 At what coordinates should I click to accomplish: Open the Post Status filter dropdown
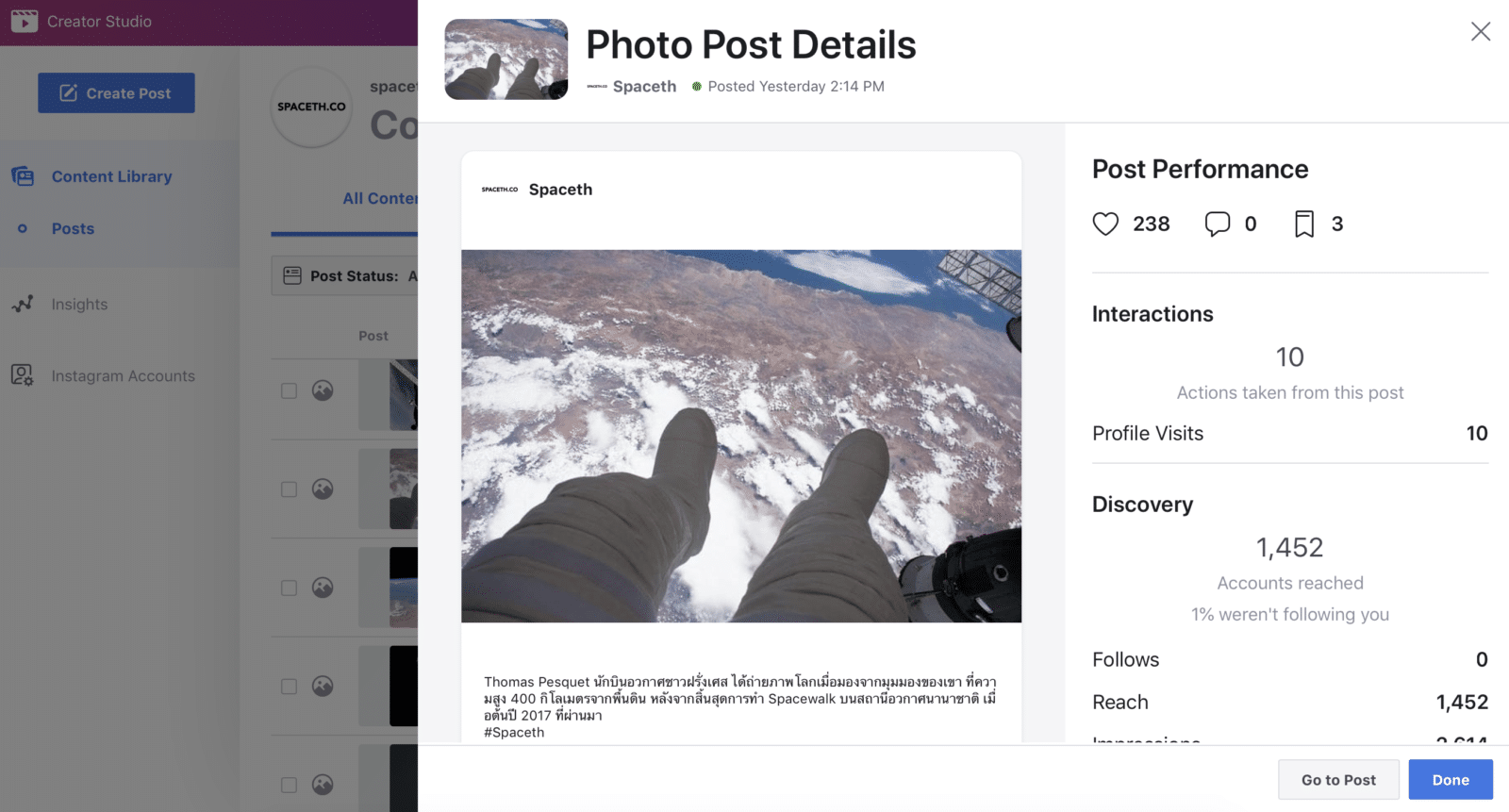[x=345, y=275]
